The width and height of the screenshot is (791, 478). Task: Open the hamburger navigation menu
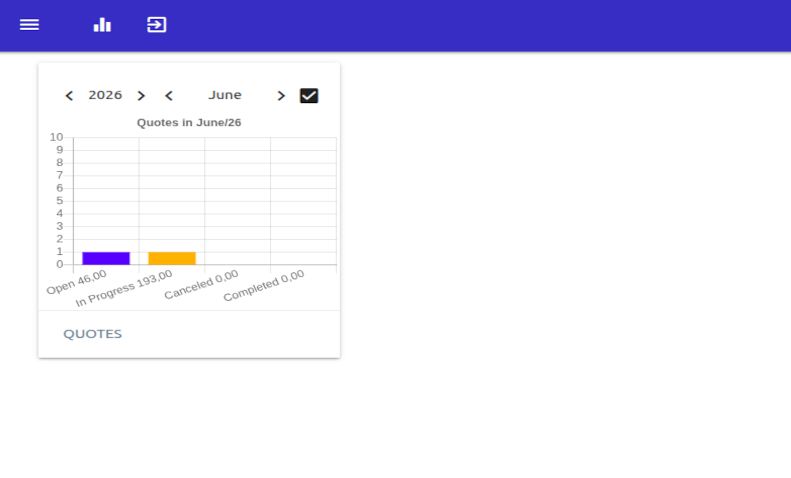coord(29,25)
